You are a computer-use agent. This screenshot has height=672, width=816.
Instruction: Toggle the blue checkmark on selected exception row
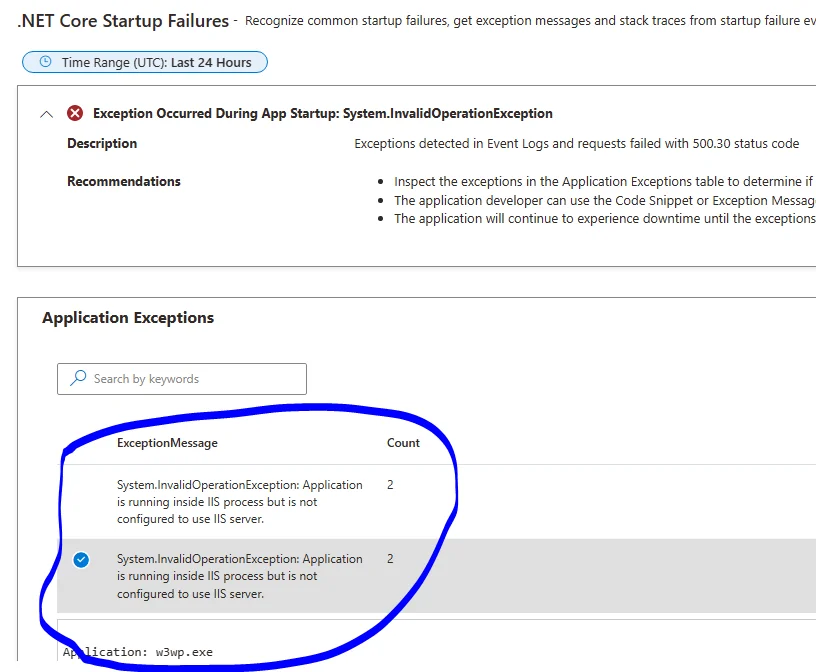(81, 560)
